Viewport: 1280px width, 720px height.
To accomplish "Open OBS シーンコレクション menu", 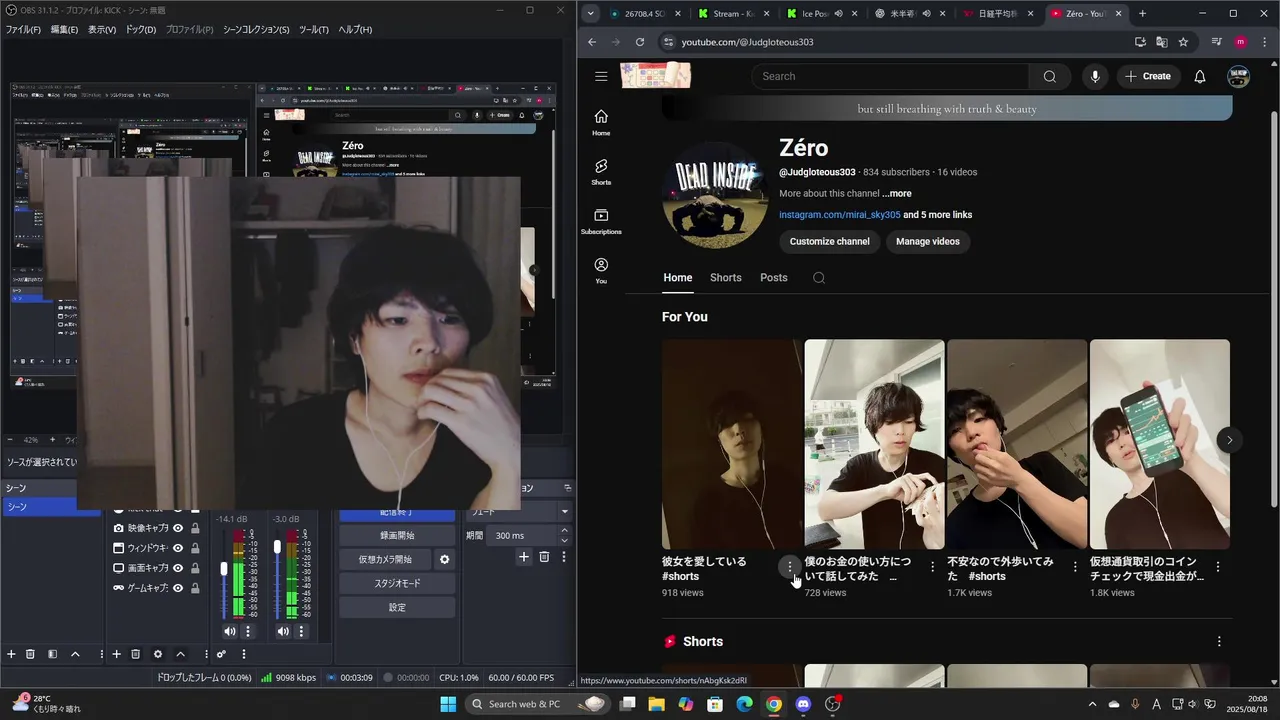I will 256,29.
